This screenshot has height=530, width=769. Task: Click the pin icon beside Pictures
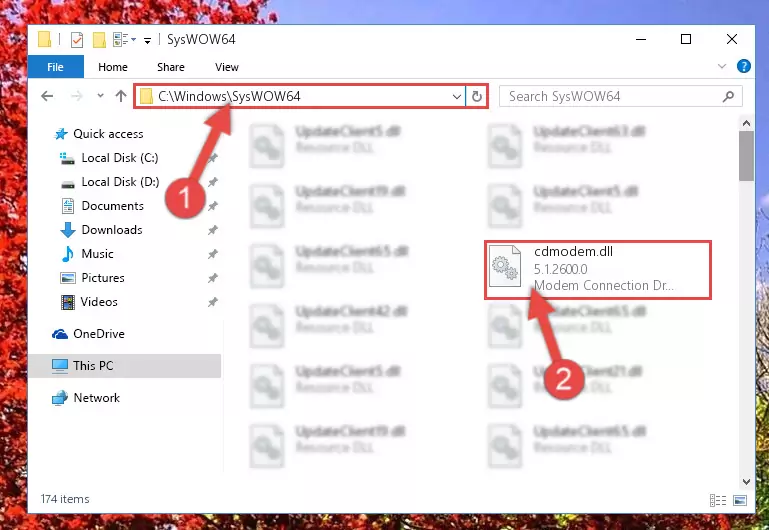pos(212,278)
